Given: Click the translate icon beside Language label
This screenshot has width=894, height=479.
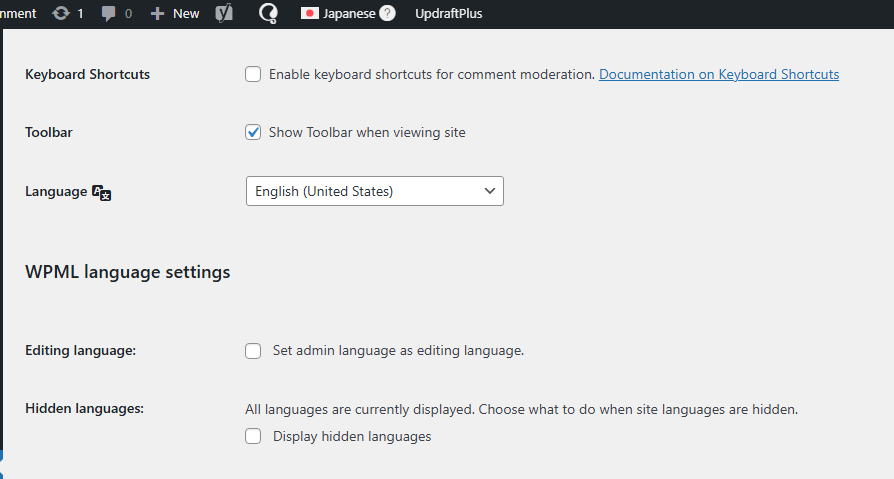Looking at the screenshot, I should pos(101,192).
